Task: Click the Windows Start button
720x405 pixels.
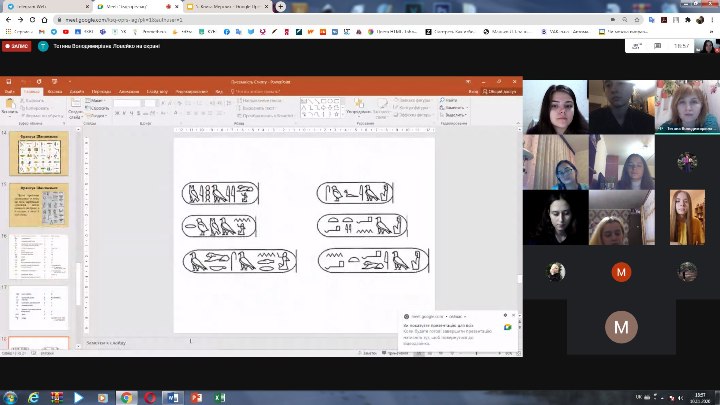Action: 10,397
